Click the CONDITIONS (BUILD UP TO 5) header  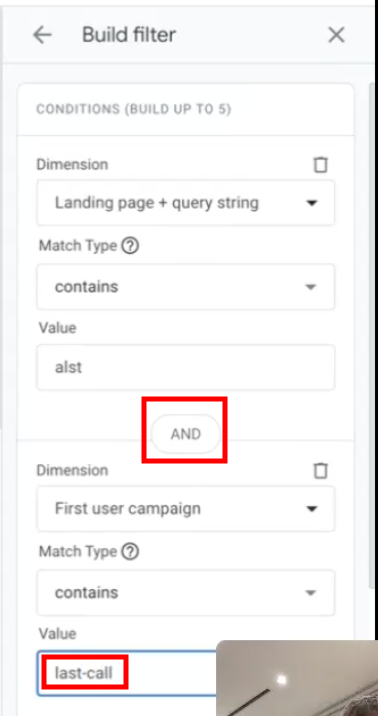coord(134,110)
